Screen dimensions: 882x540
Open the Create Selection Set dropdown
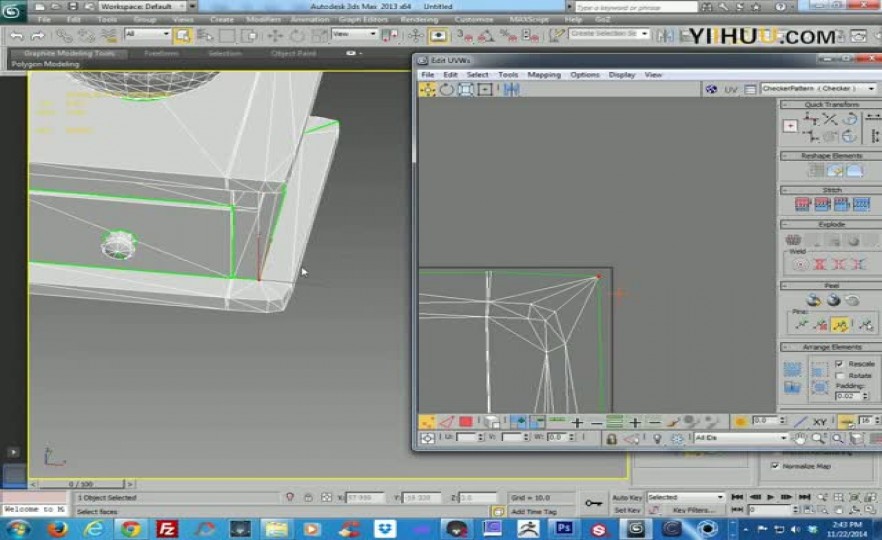(x=609, y=34)
